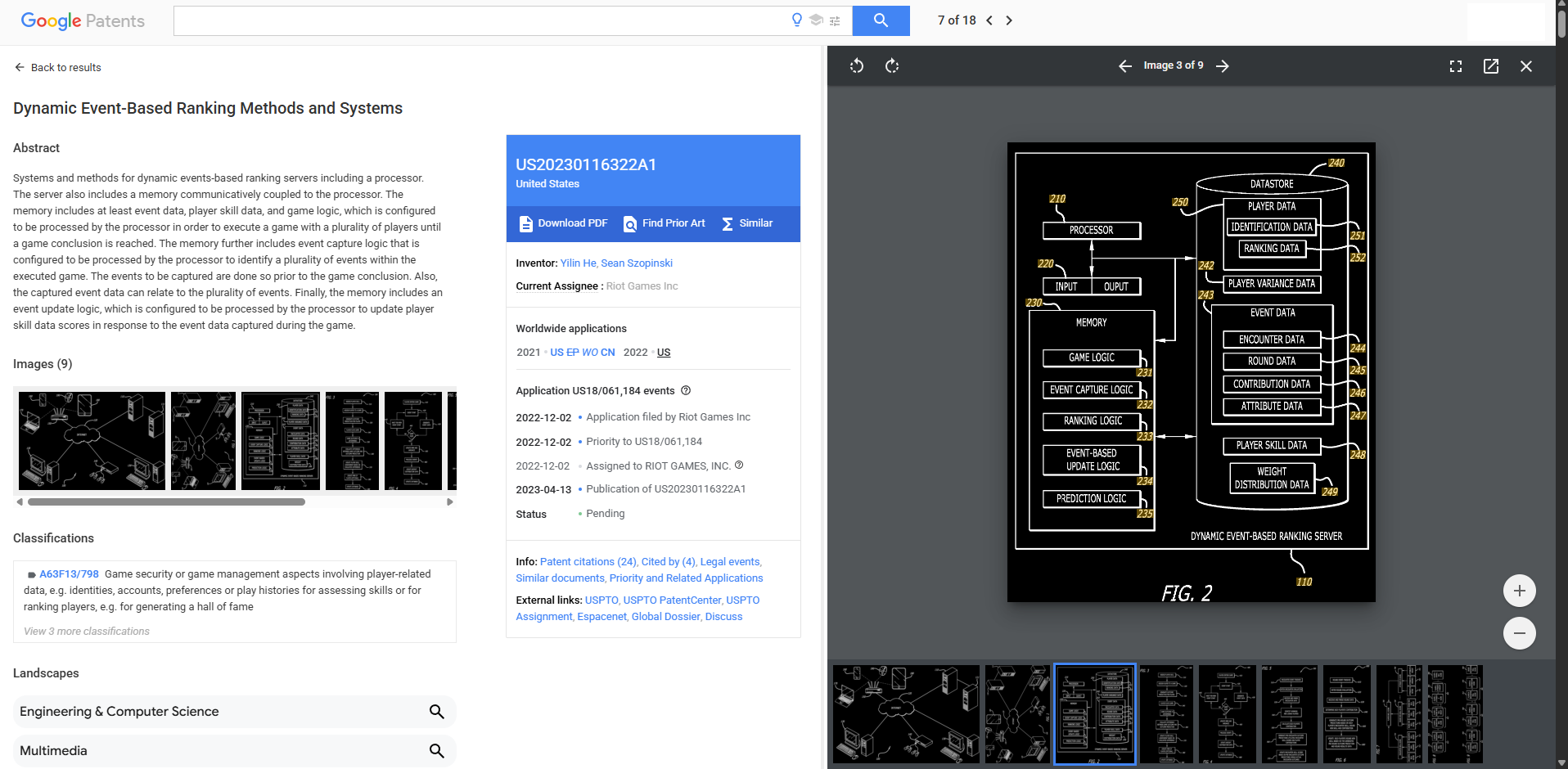This screenshot has height=769, width=1568.
Task: Open Discuss external link
Action: tap(723, 616)
